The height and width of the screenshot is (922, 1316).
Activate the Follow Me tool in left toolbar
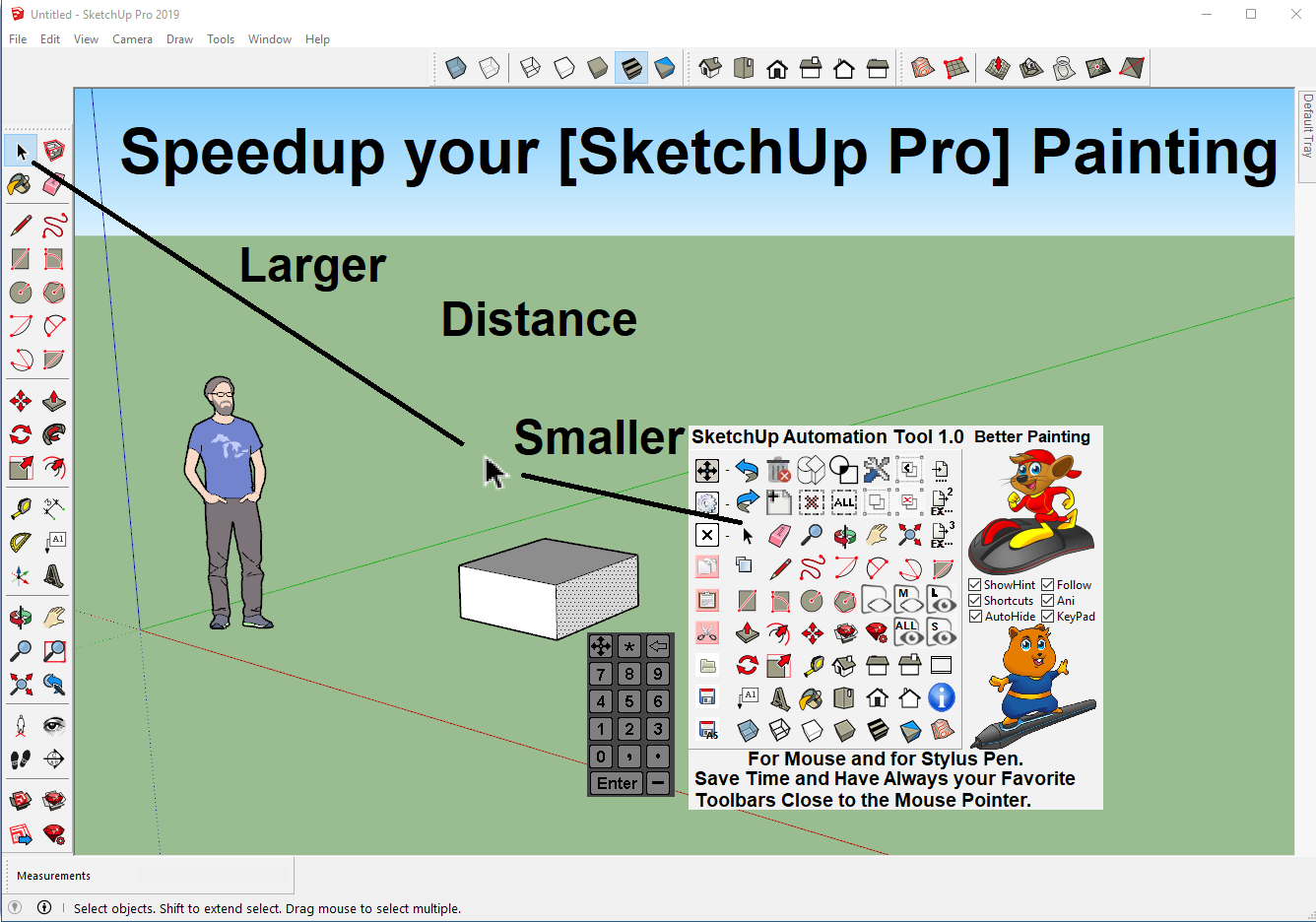tap(54, 434)
